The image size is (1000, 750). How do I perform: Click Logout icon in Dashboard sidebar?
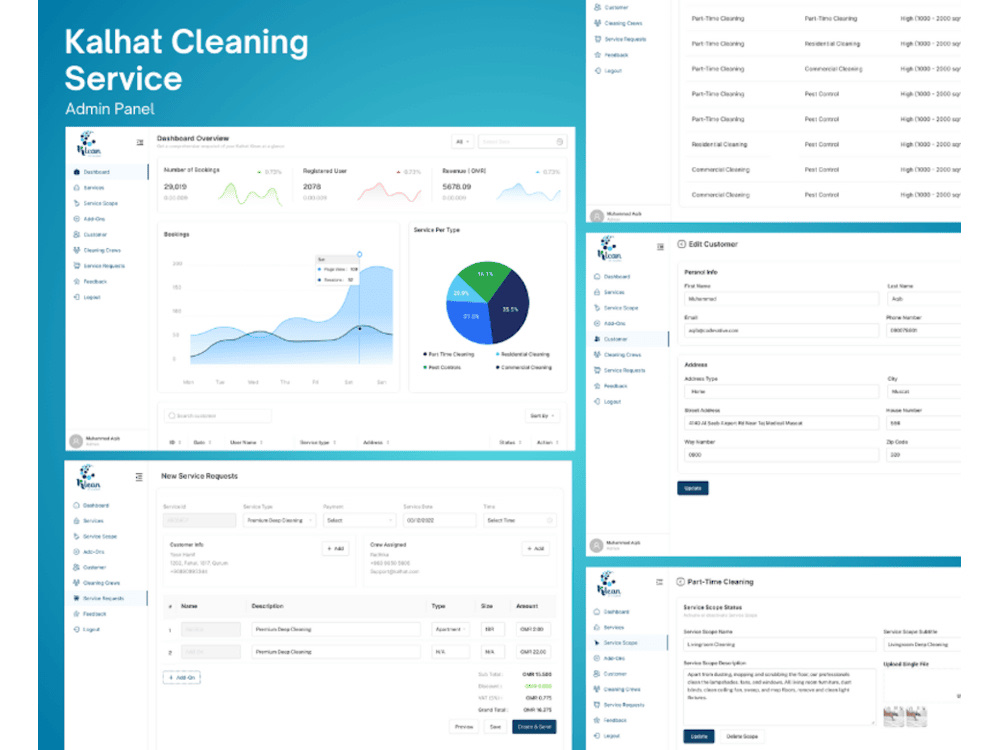coord(77,297)
